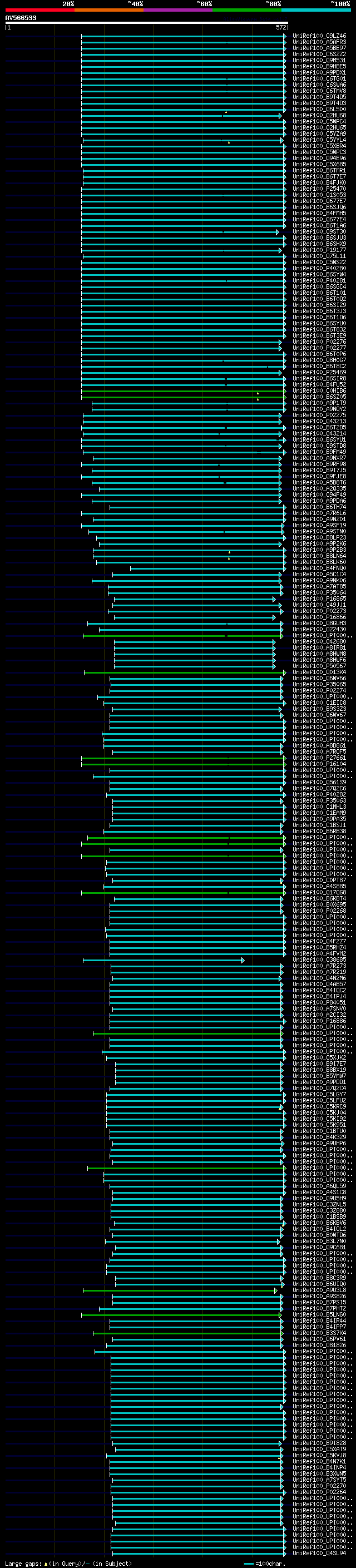Select hit label UniRef100_B6SYU1
Image resolution: width=356 pixels, height=1568 pixels.
tap(319, 439)
